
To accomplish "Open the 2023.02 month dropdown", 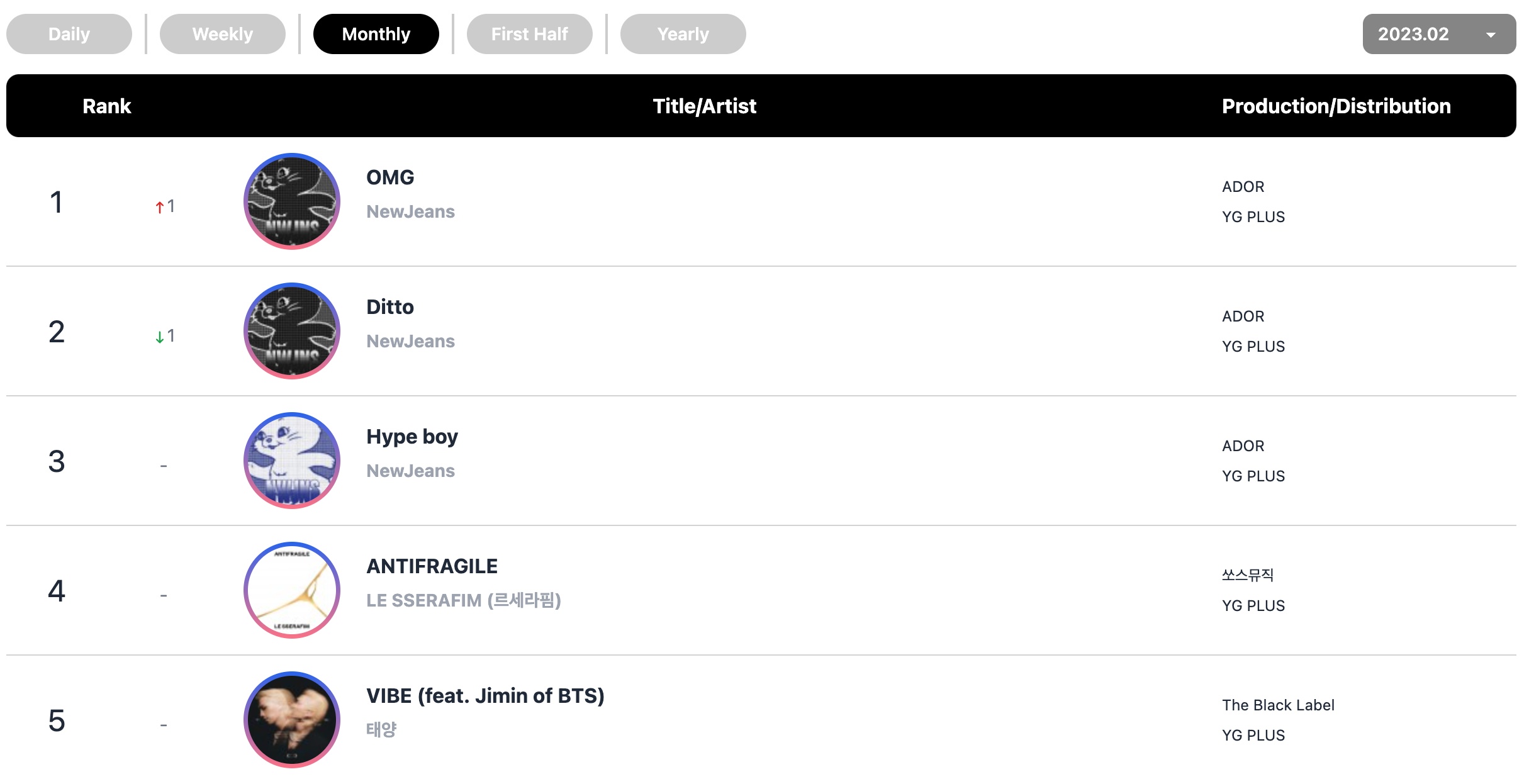I will coord(1439,34).
